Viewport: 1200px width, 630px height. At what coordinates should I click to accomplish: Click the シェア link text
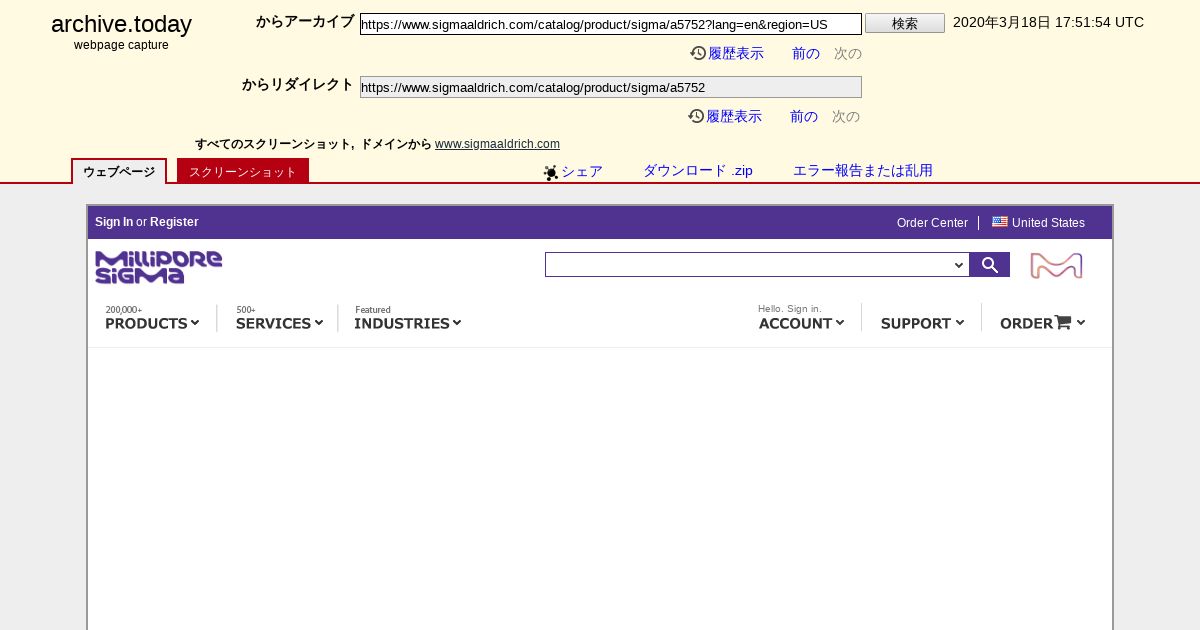pos(582,171)
